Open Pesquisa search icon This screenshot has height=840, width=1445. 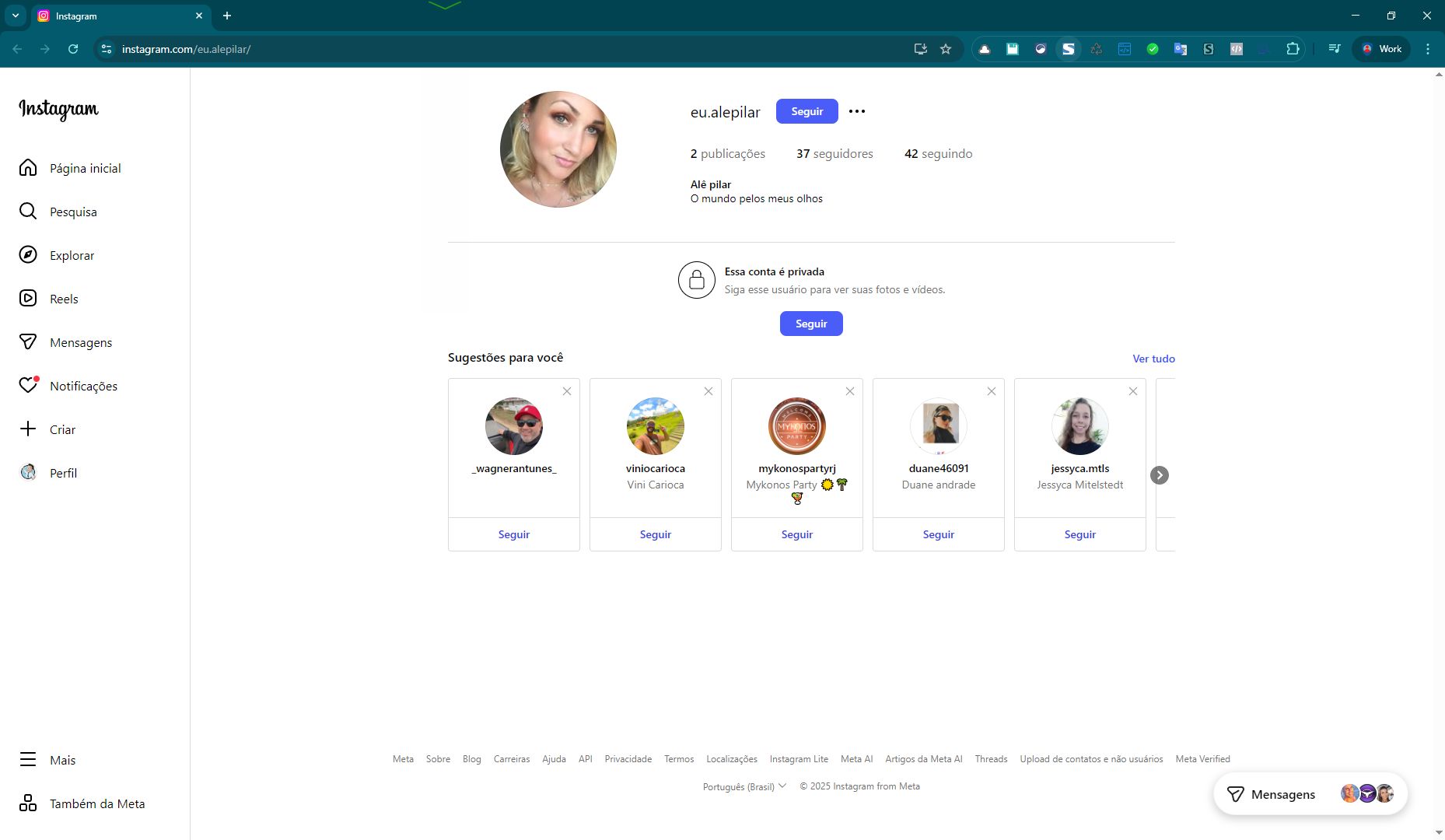28,212
